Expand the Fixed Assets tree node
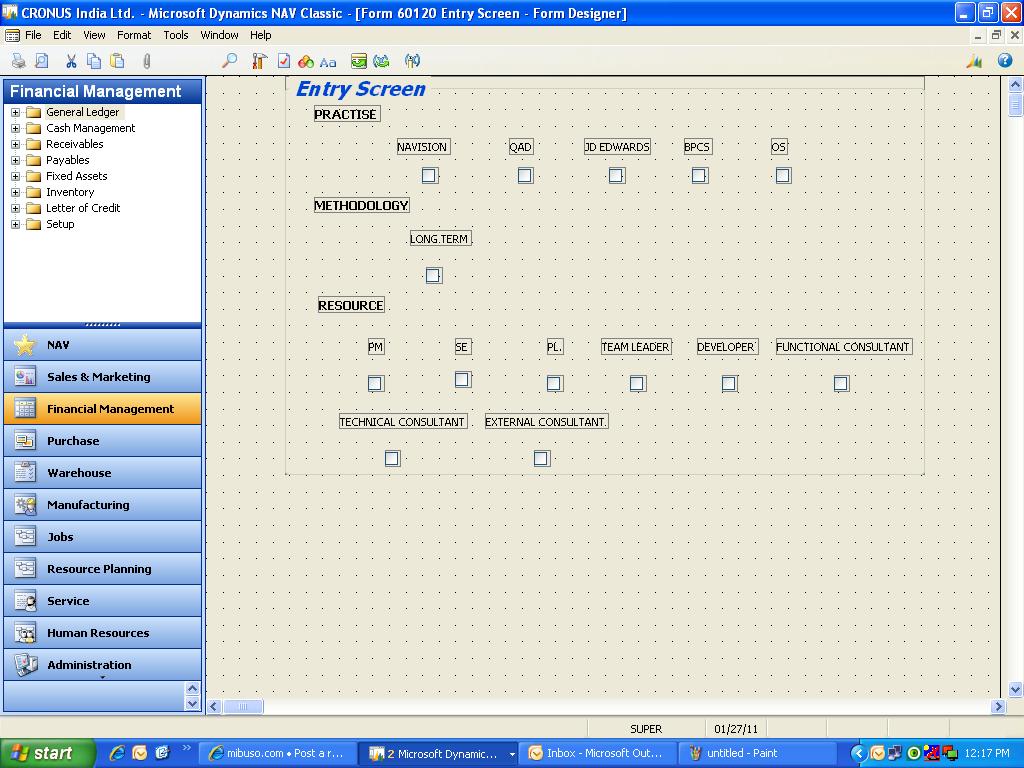Screen dimensions: 1024x768 (16, 176)
